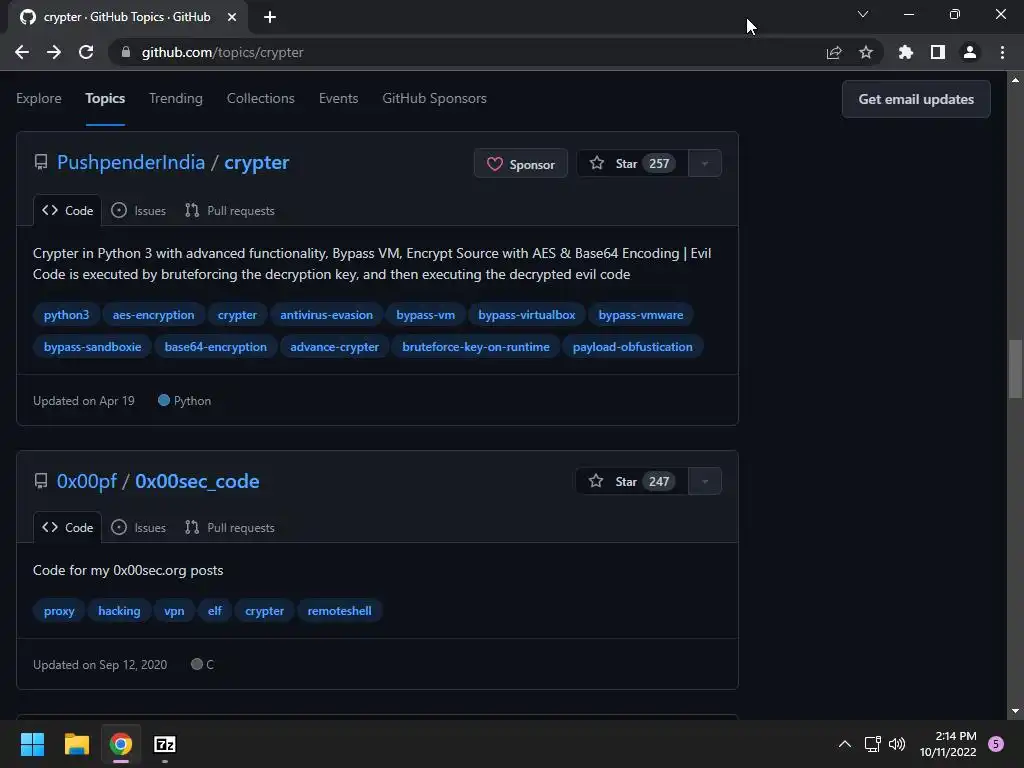Image resolution: width=1024 pixels, height=768 pixels.
Task: Open PushpenderIndia user profile link
Action: pyautogui.click(x=131, y=163)
